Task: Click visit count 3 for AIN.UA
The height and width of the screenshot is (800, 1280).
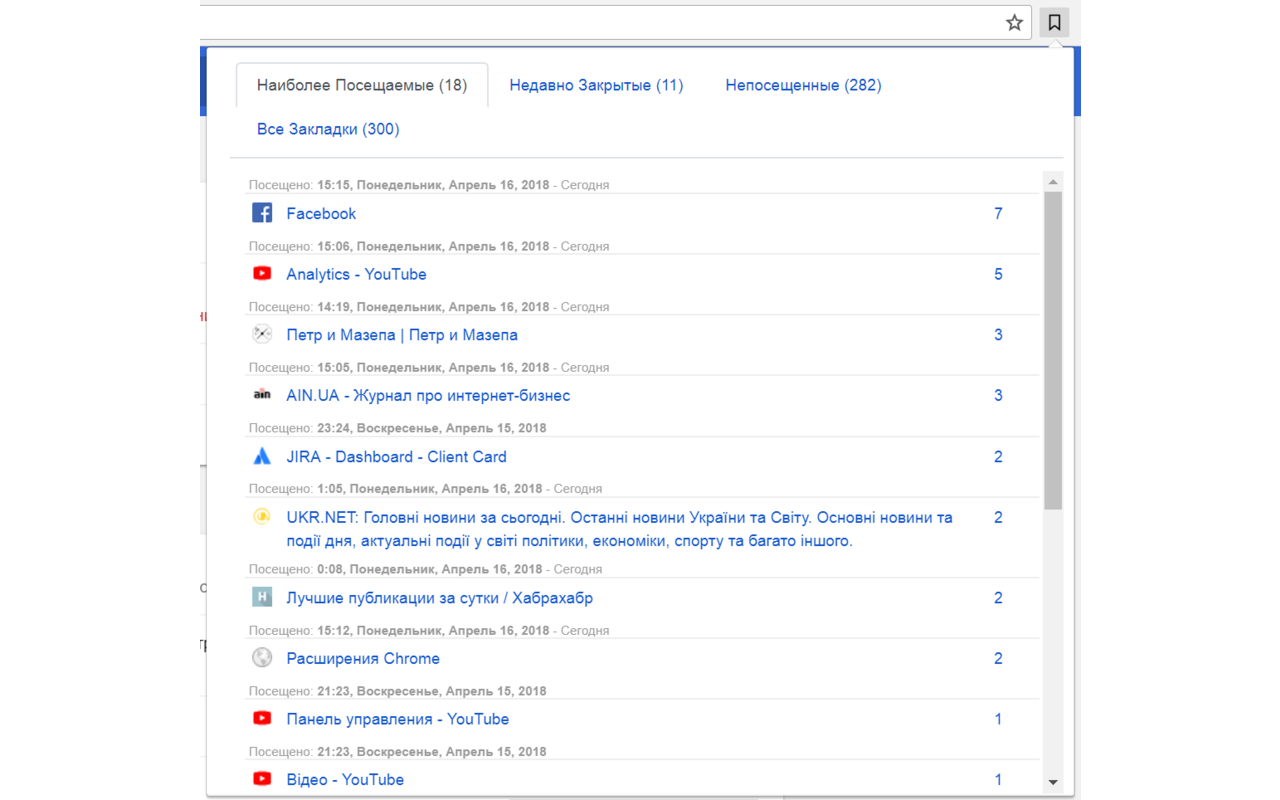Action: tap(998, 396)
